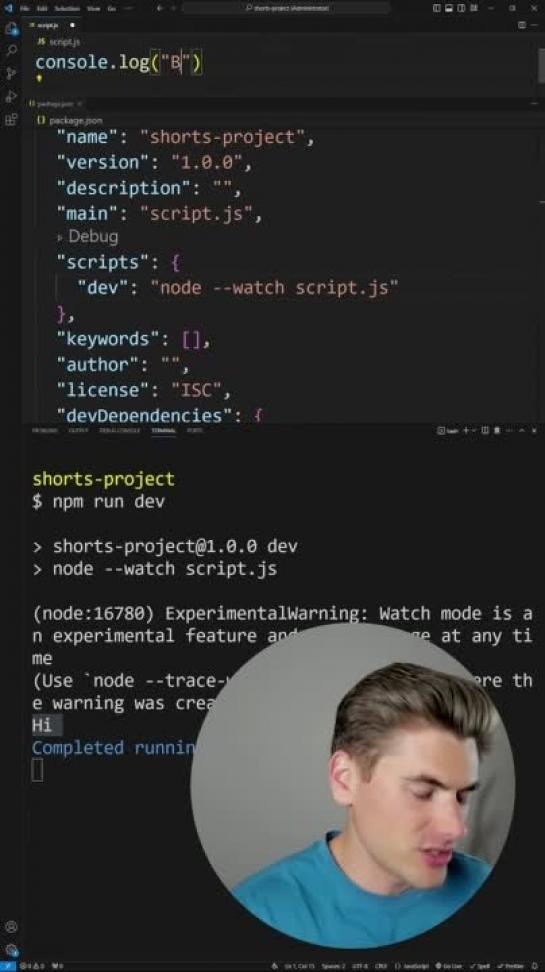Open the Run and Debug view
545x972 pixels.
(x=11, y=96)
